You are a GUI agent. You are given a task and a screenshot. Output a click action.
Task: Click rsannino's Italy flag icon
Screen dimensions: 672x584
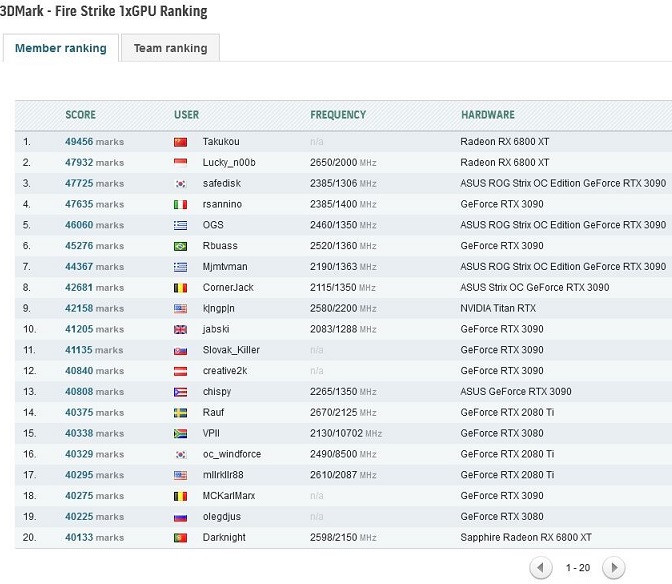pos(180,204)
